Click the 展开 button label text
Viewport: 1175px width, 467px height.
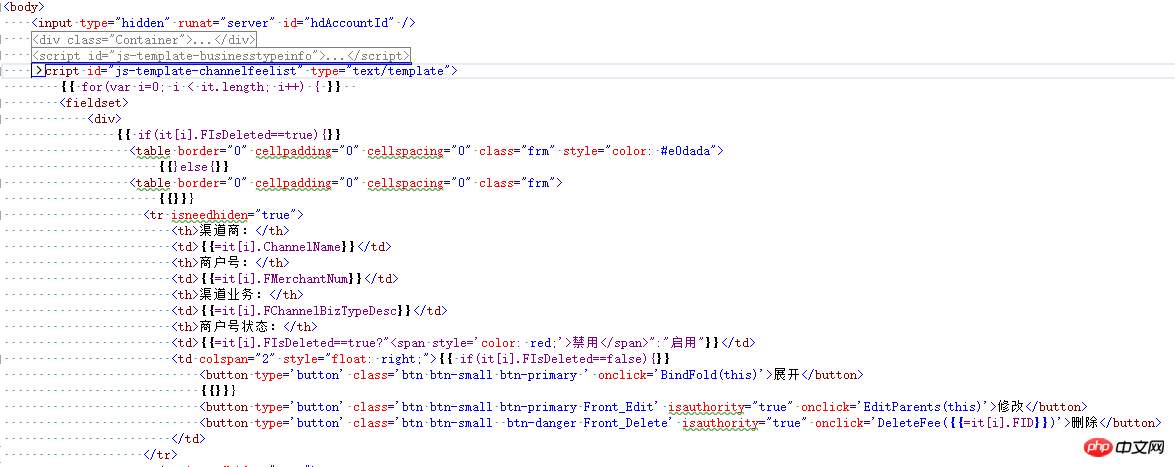click(x=787, y=374)
